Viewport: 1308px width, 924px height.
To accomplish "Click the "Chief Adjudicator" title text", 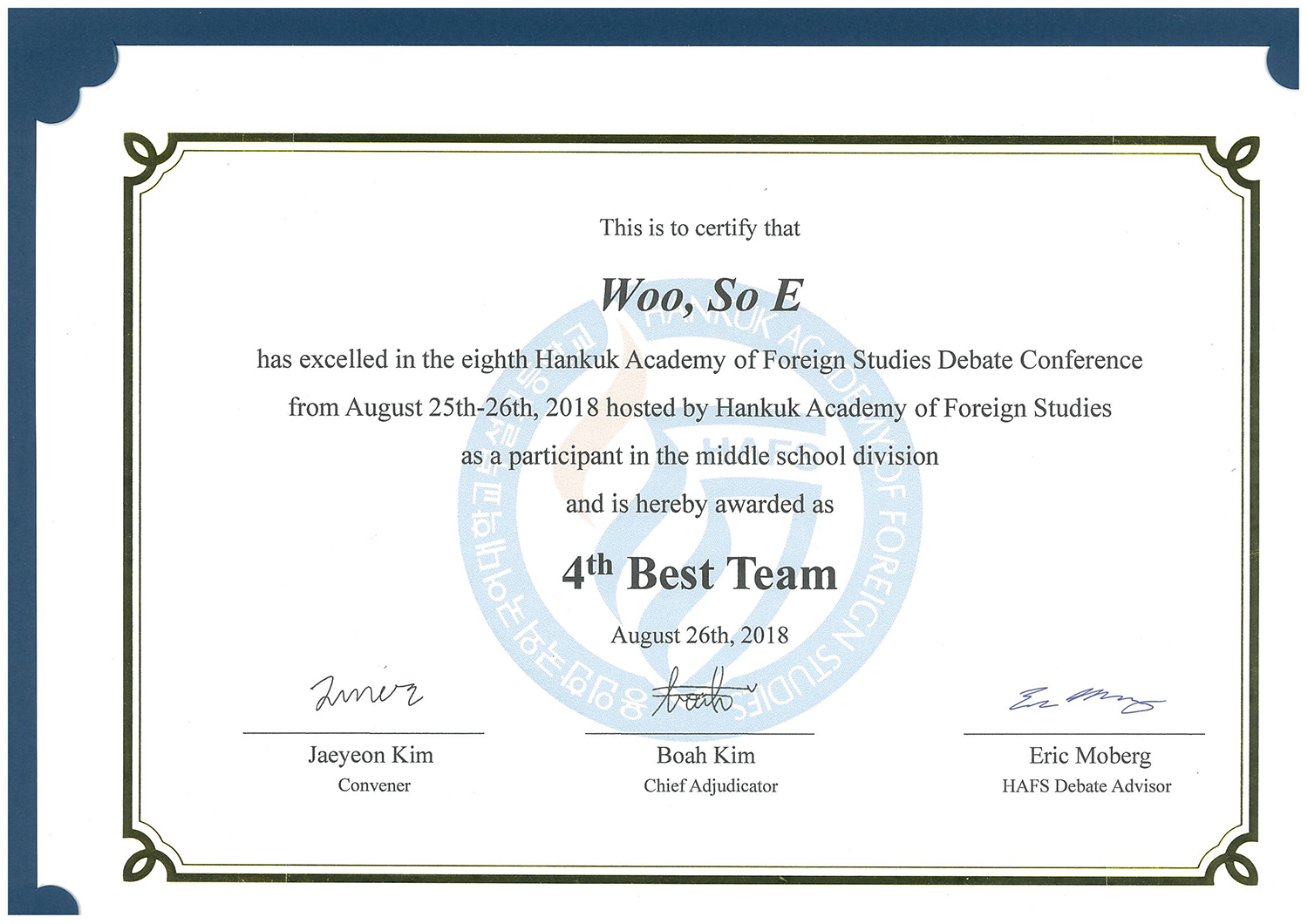I will pyautogui.click(x=711, y=786).
